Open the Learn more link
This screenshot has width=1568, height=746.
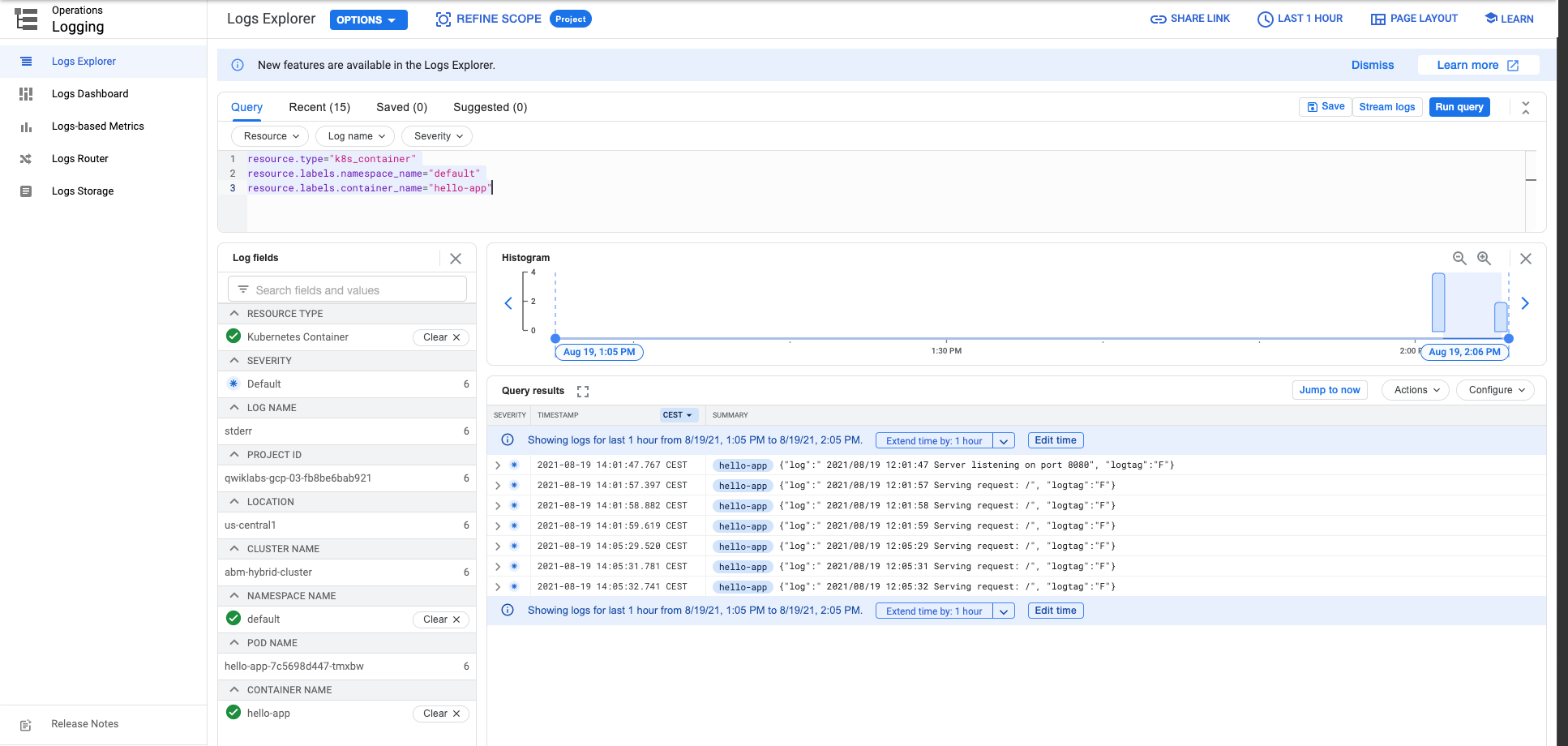point(1478,65)
